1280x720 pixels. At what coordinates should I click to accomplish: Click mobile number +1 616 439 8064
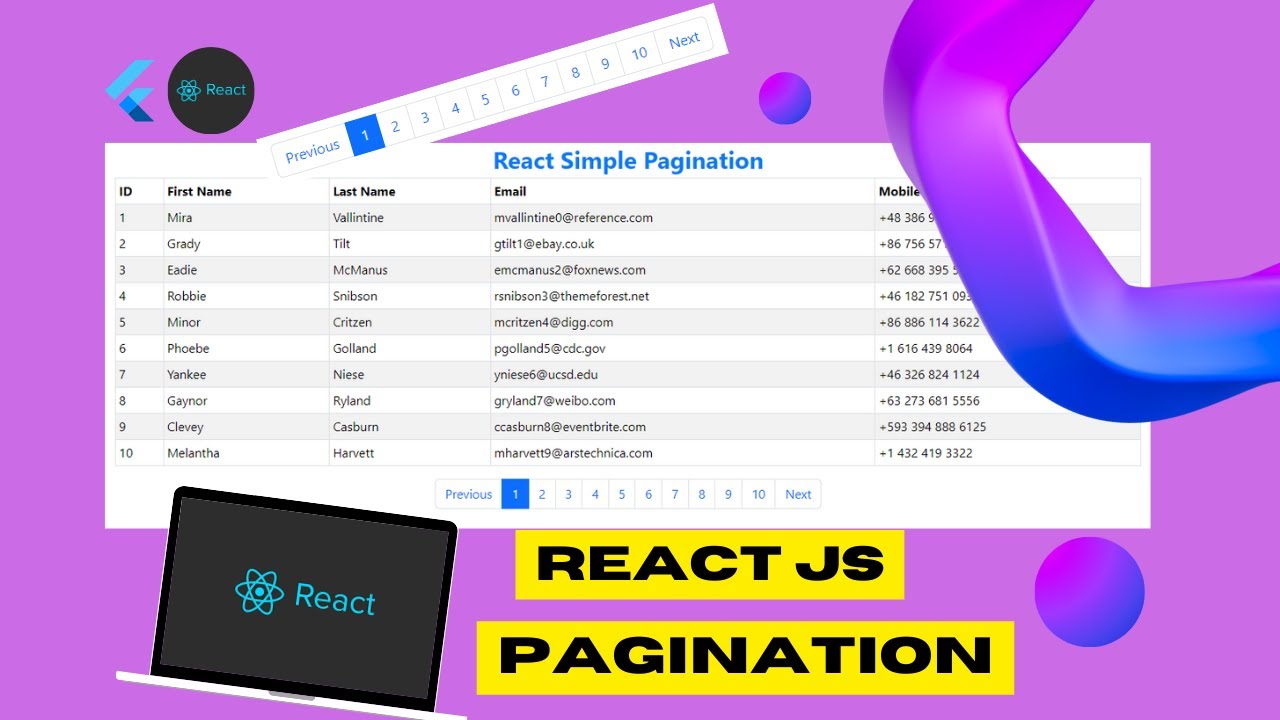tap(926, 348)
